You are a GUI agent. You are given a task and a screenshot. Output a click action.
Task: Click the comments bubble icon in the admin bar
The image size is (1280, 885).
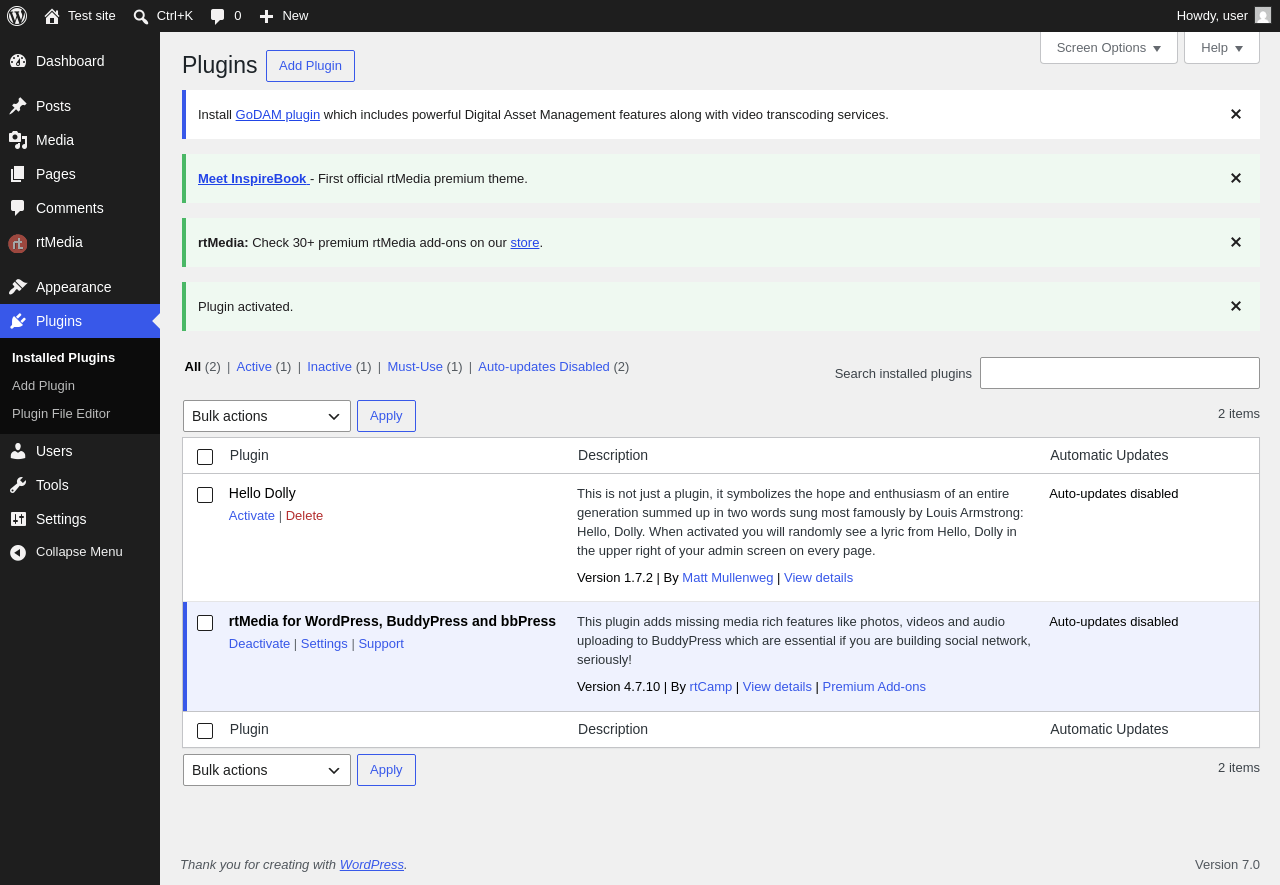(217, 16)
